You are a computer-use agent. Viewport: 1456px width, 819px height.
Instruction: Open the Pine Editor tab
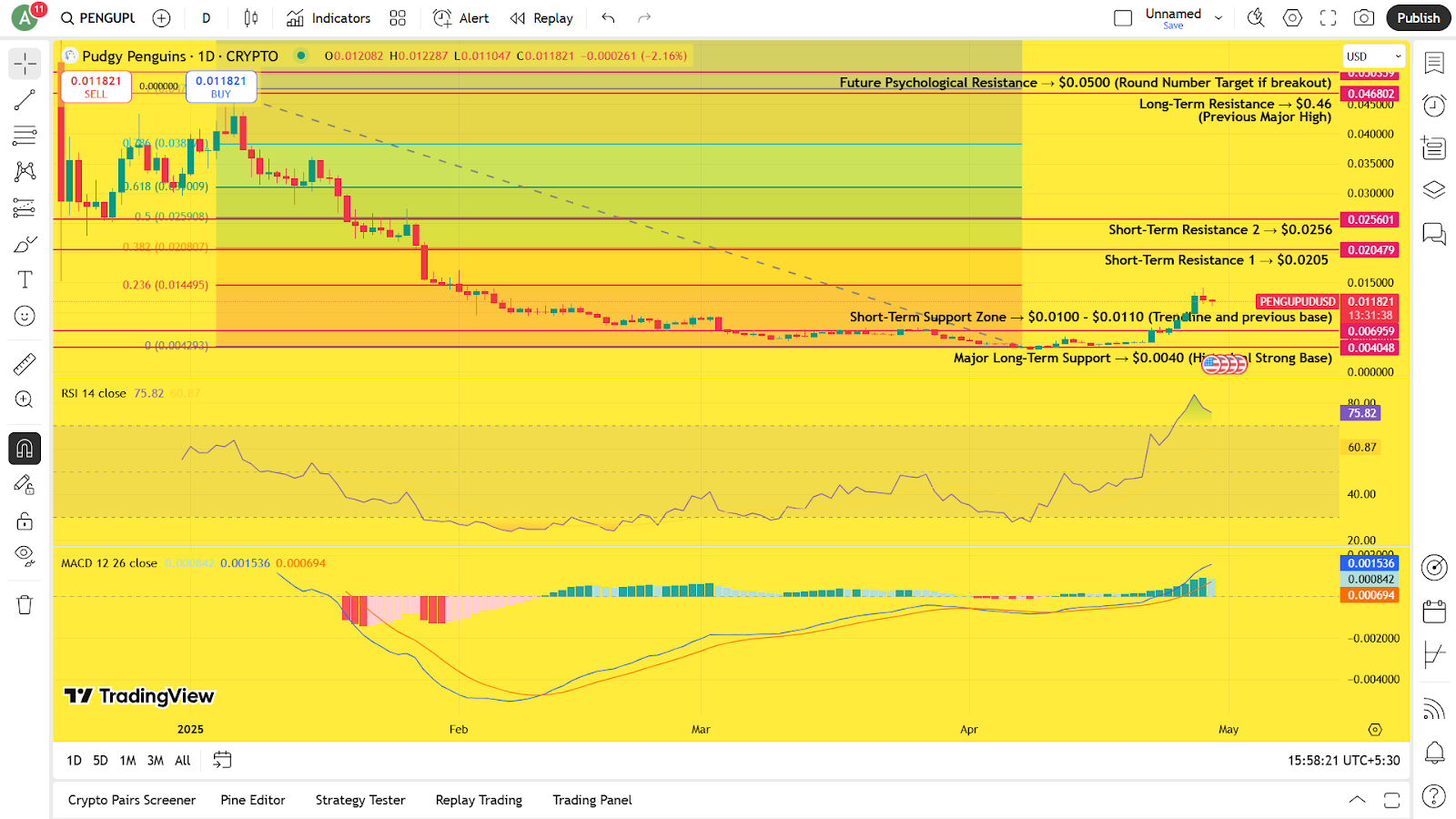253,800
